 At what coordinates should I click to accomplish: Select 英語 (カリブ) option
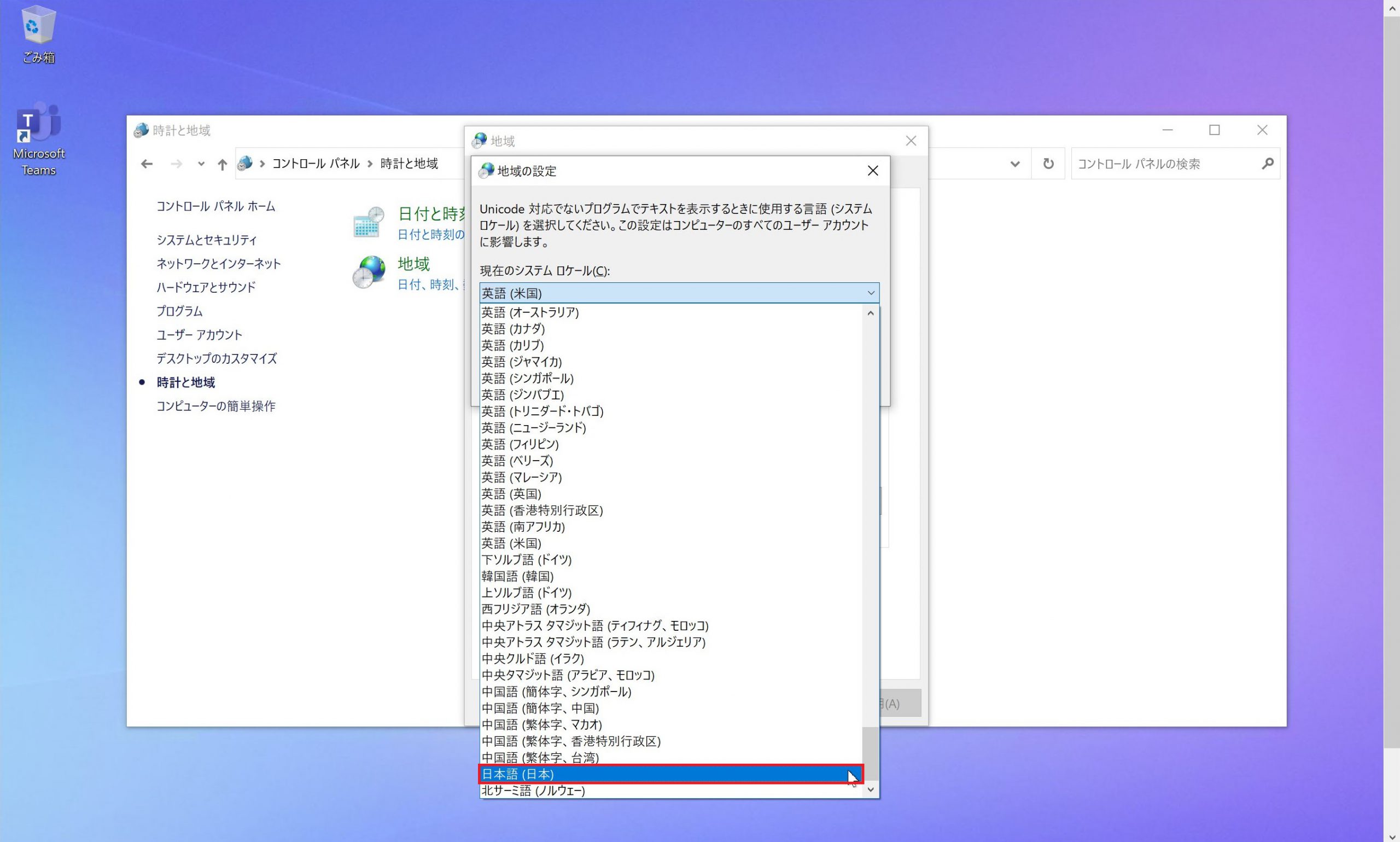click(x=671, y=346)
